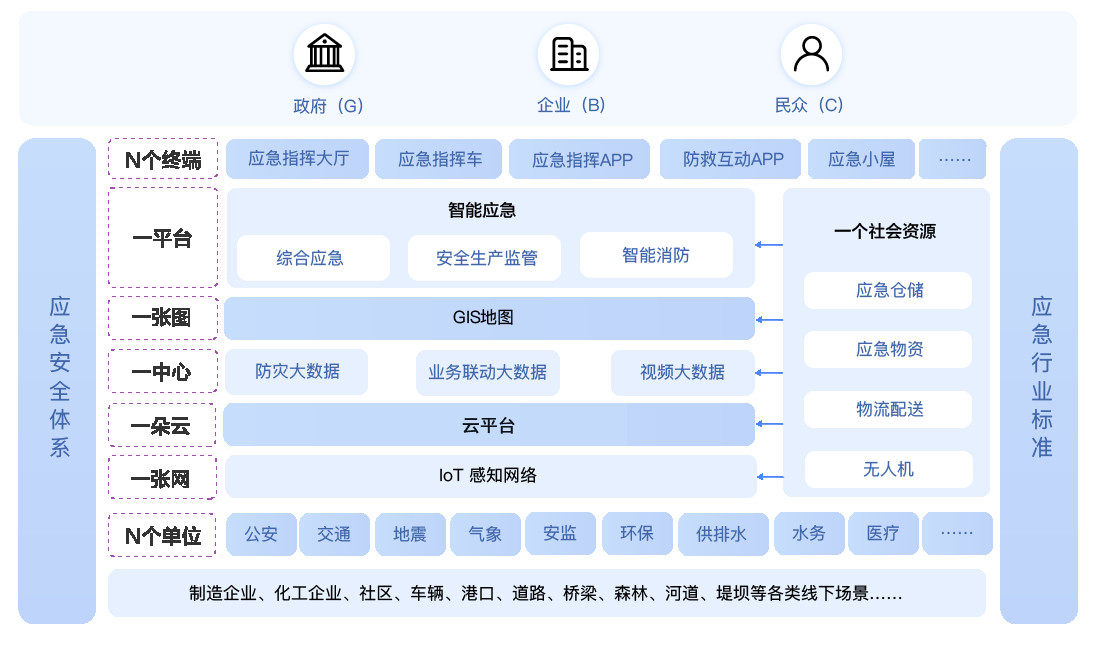Click the 应急安全体系 vertical pillar
This screenshot has height=660, width=1100.
(x=58, y=381)
